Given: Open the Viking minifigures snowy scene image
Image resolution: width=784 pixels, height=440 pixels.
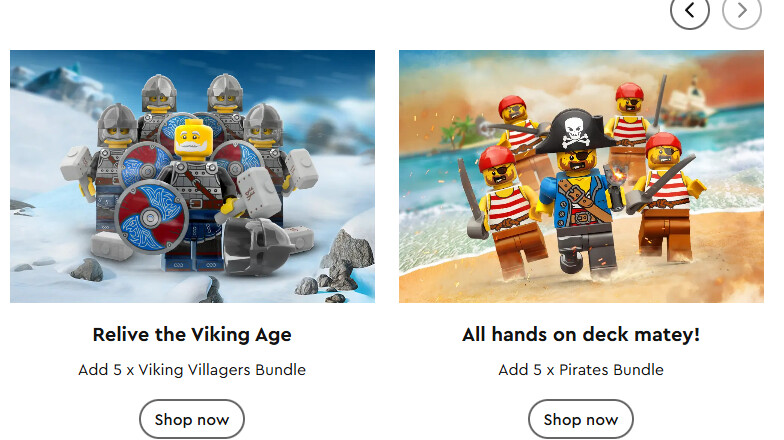Looking at the screenshot, I should click(x=192, y=176).
